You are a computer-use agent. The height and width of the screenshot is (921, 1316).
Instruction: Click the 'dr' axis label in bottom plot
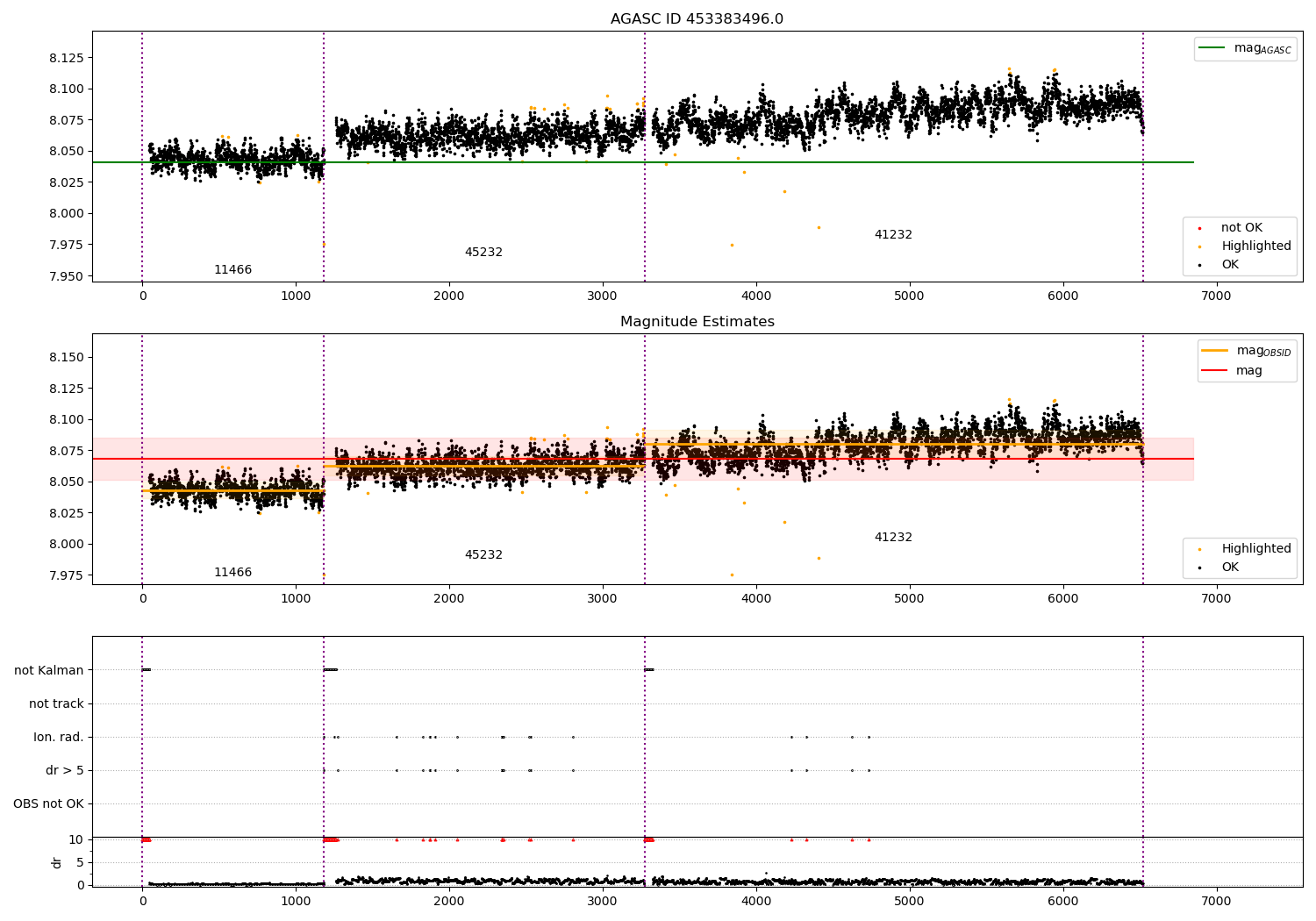(57, 862)
